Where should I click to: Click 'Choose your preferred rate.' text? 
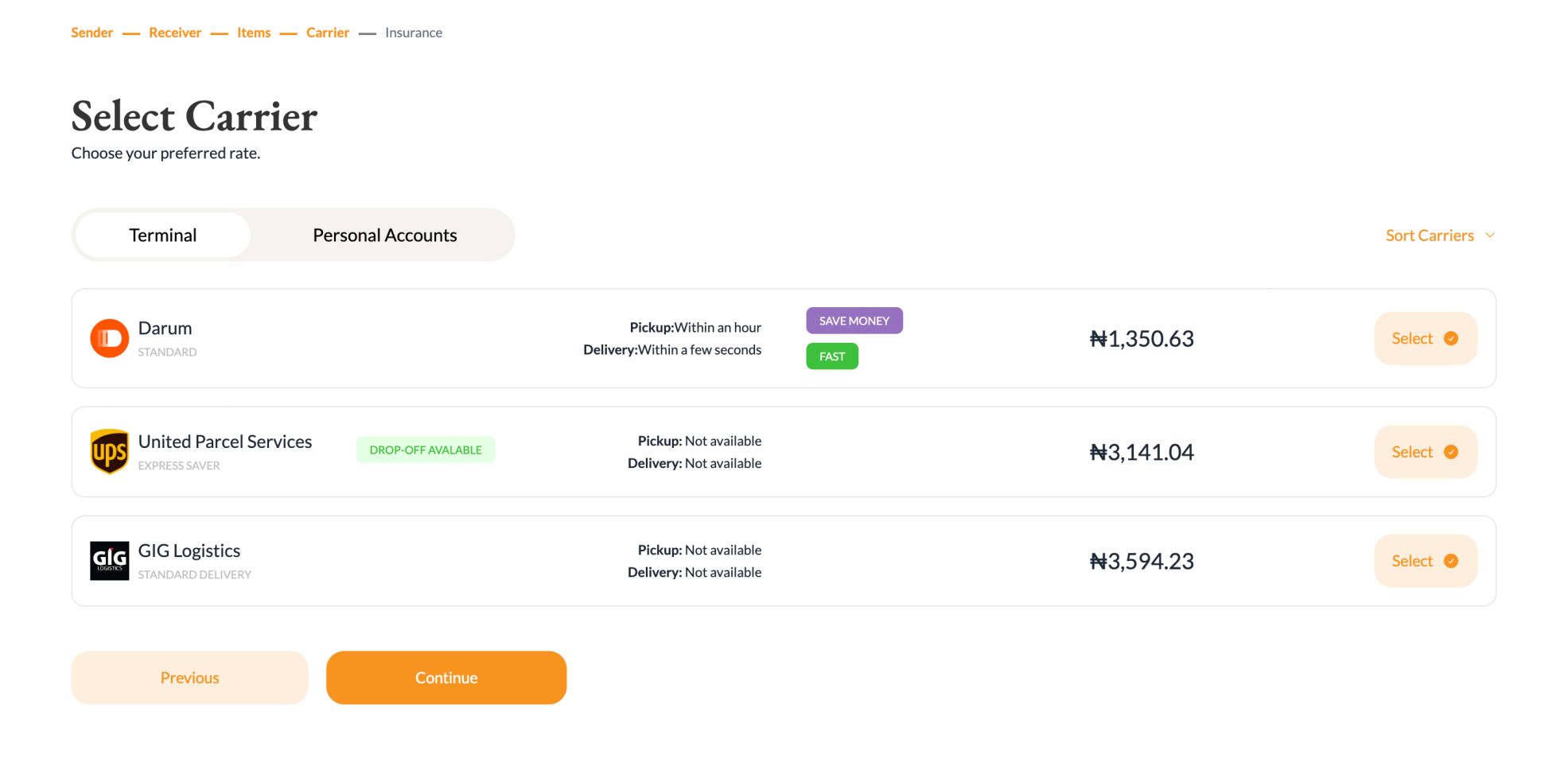click(x=165, y=153)
